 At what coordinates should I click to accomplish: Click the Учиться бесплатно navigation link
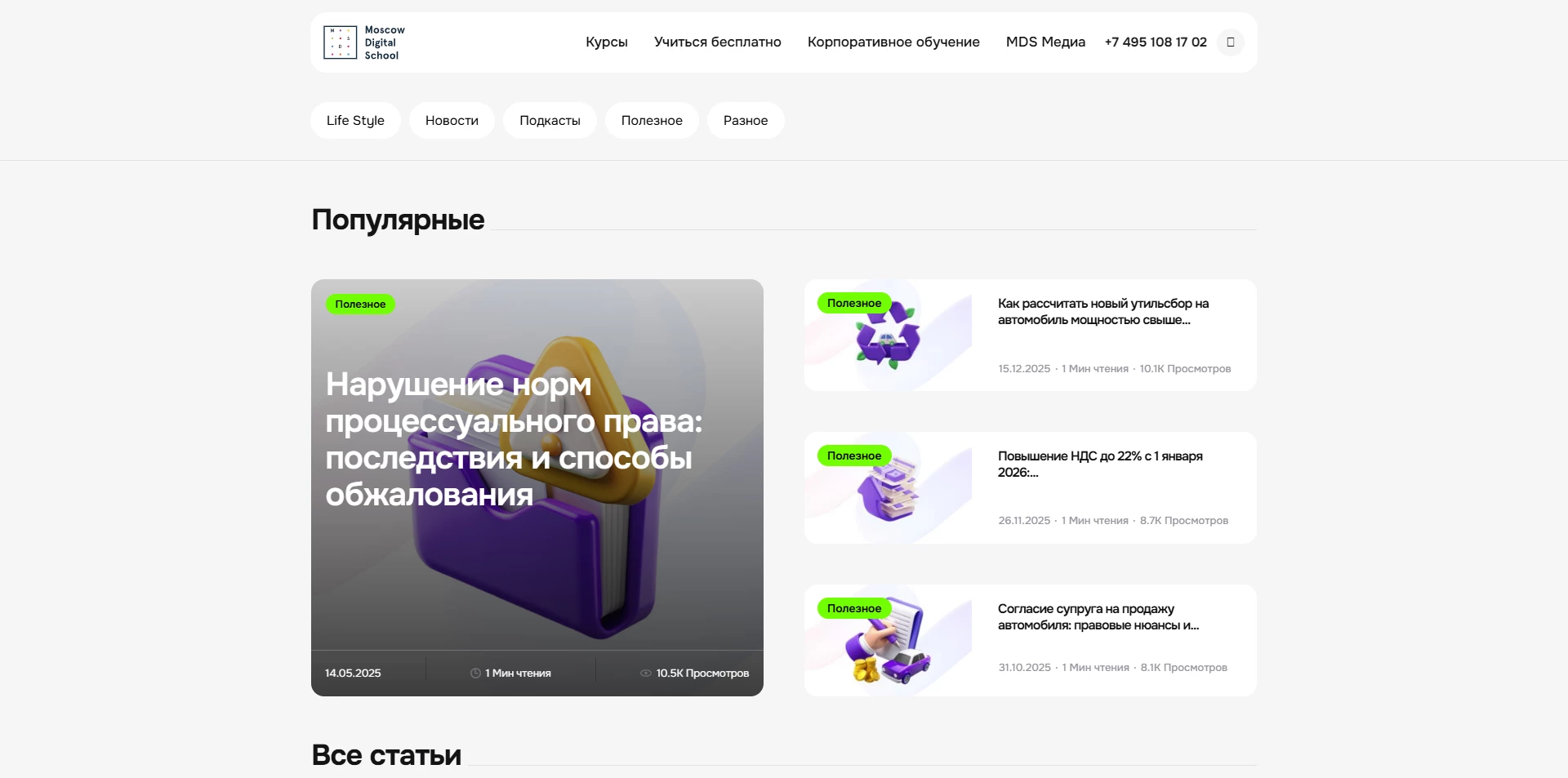(717, 42)
